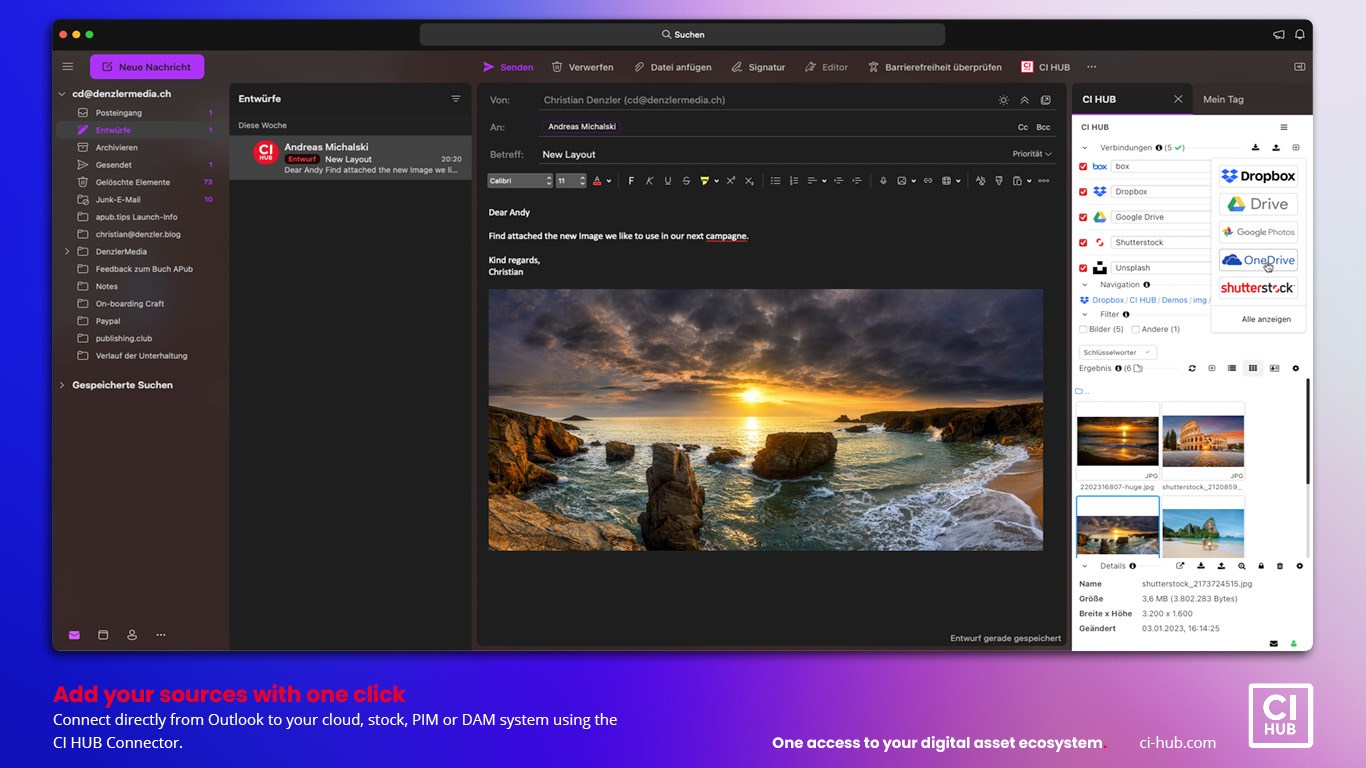Click the Neue Nachricht button
This screenshot has width=1366, height=768.
147,67
